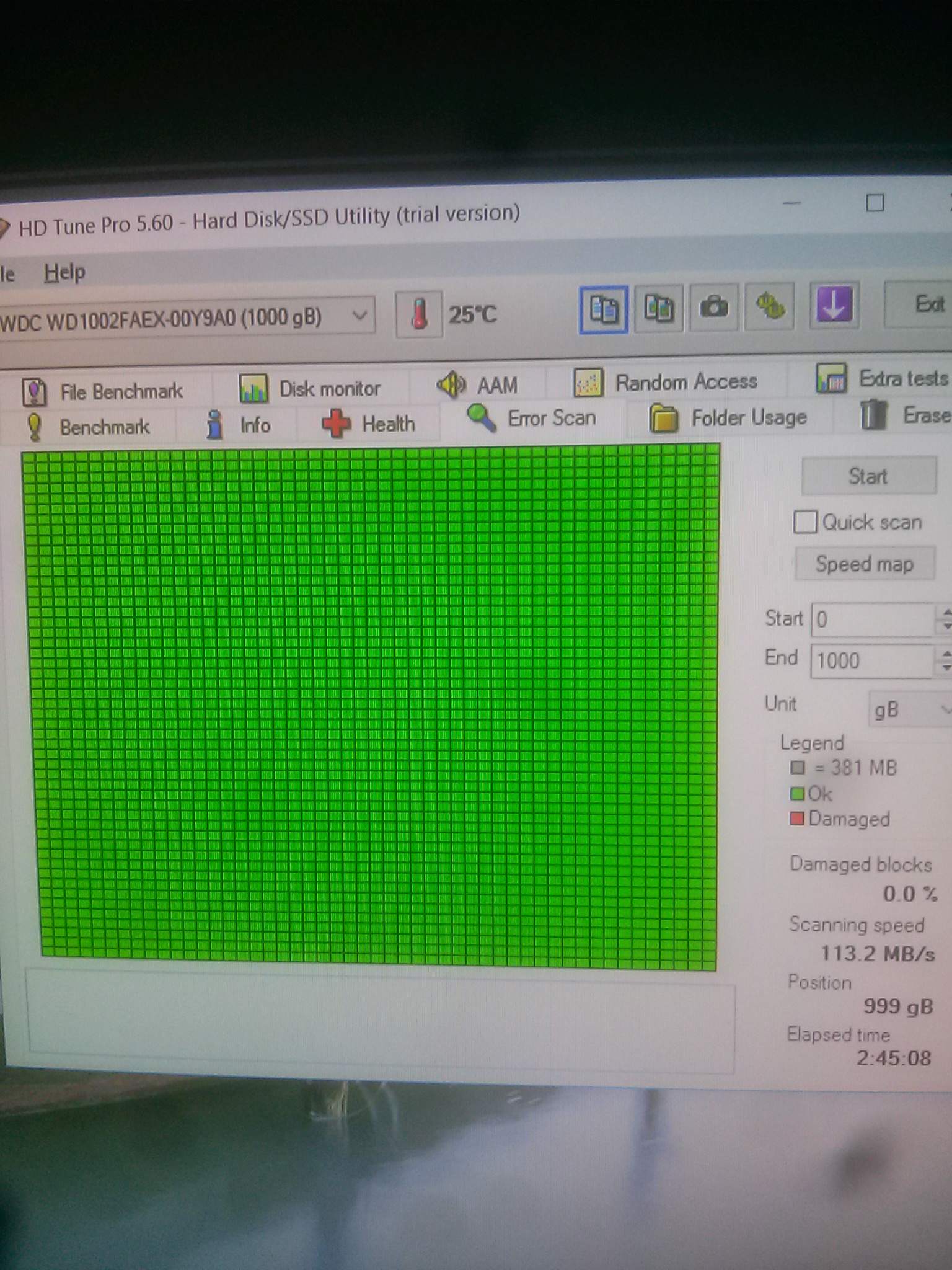Click the AAM speaker icon
952x1270 pixels.
pyautogui.click(x=451, y=384)
